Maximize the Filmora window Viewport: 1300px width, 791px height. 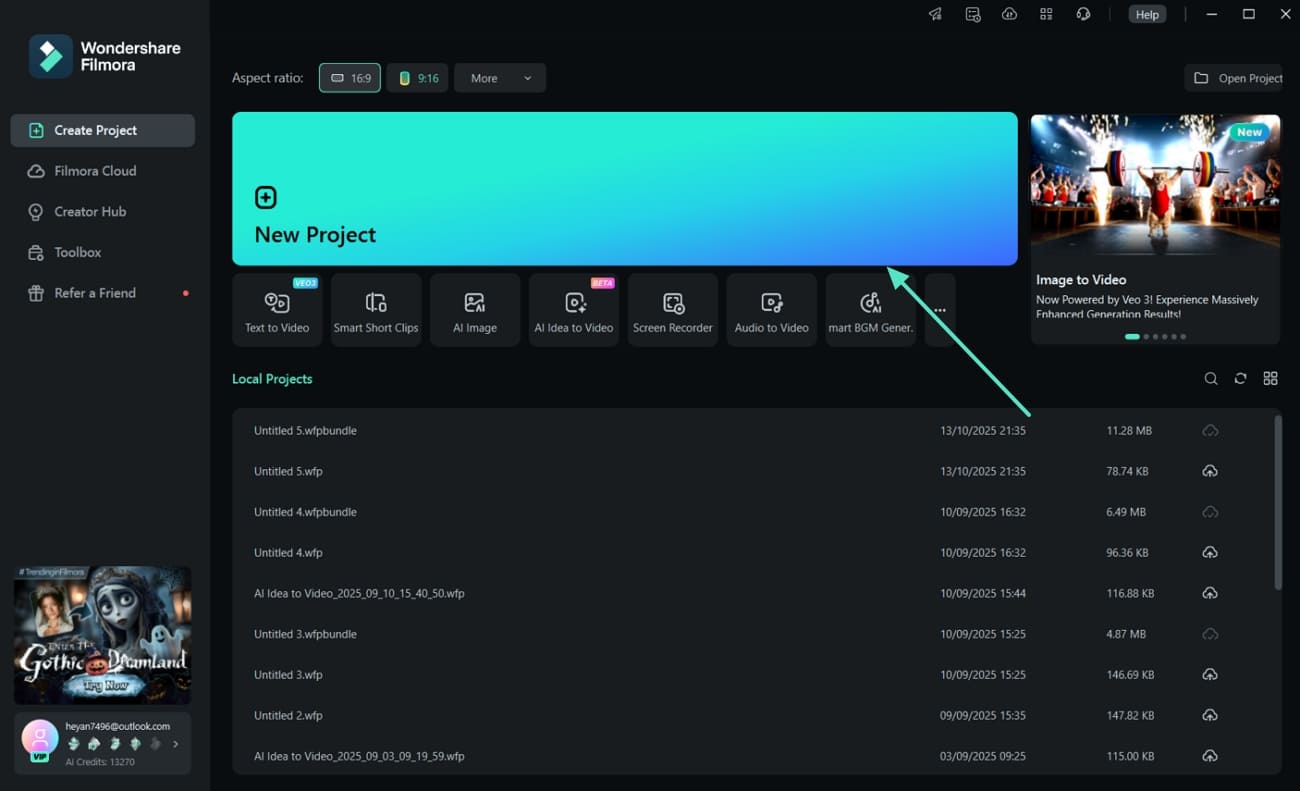pos(1249,14)
